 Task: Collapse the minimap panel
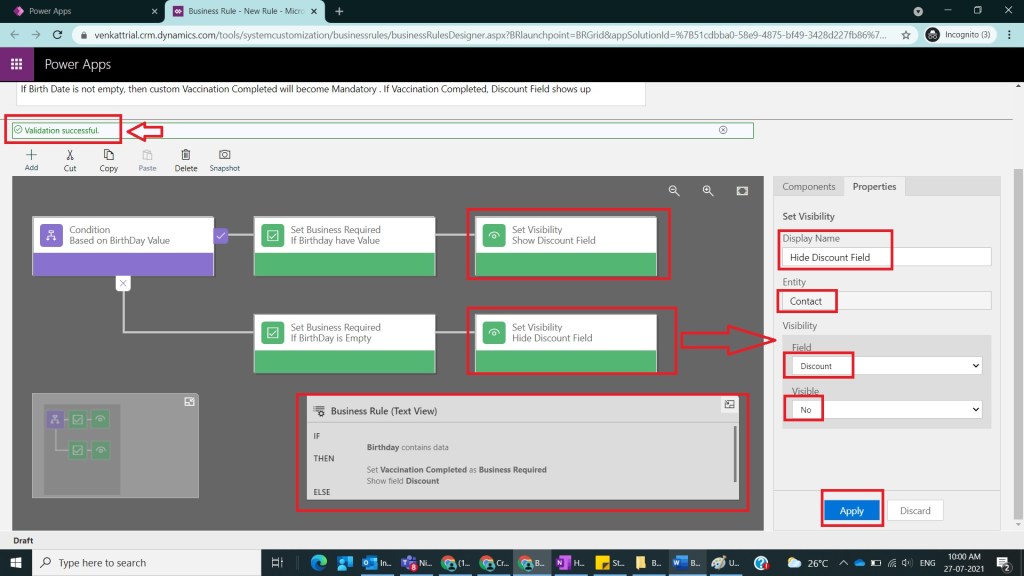point(189,401)
